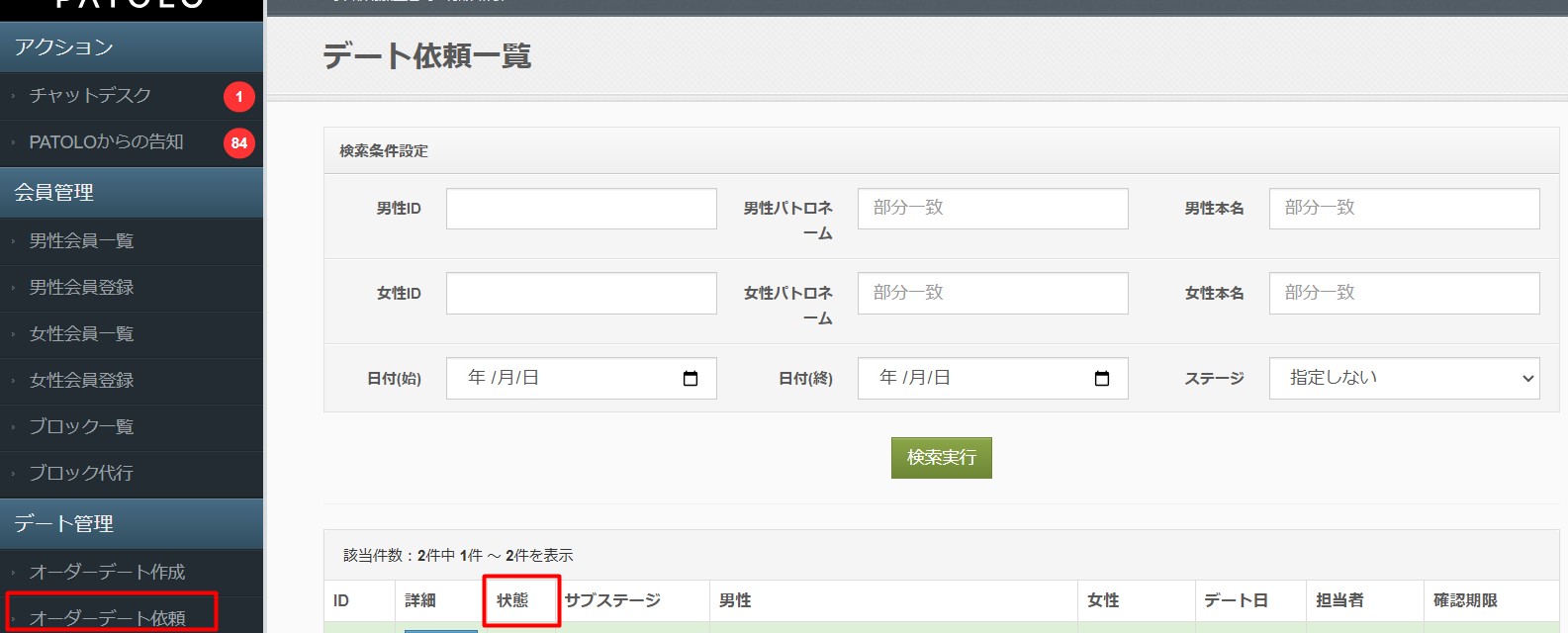
Task: Click the 検索実行 button
Action: tap(942, 458)
